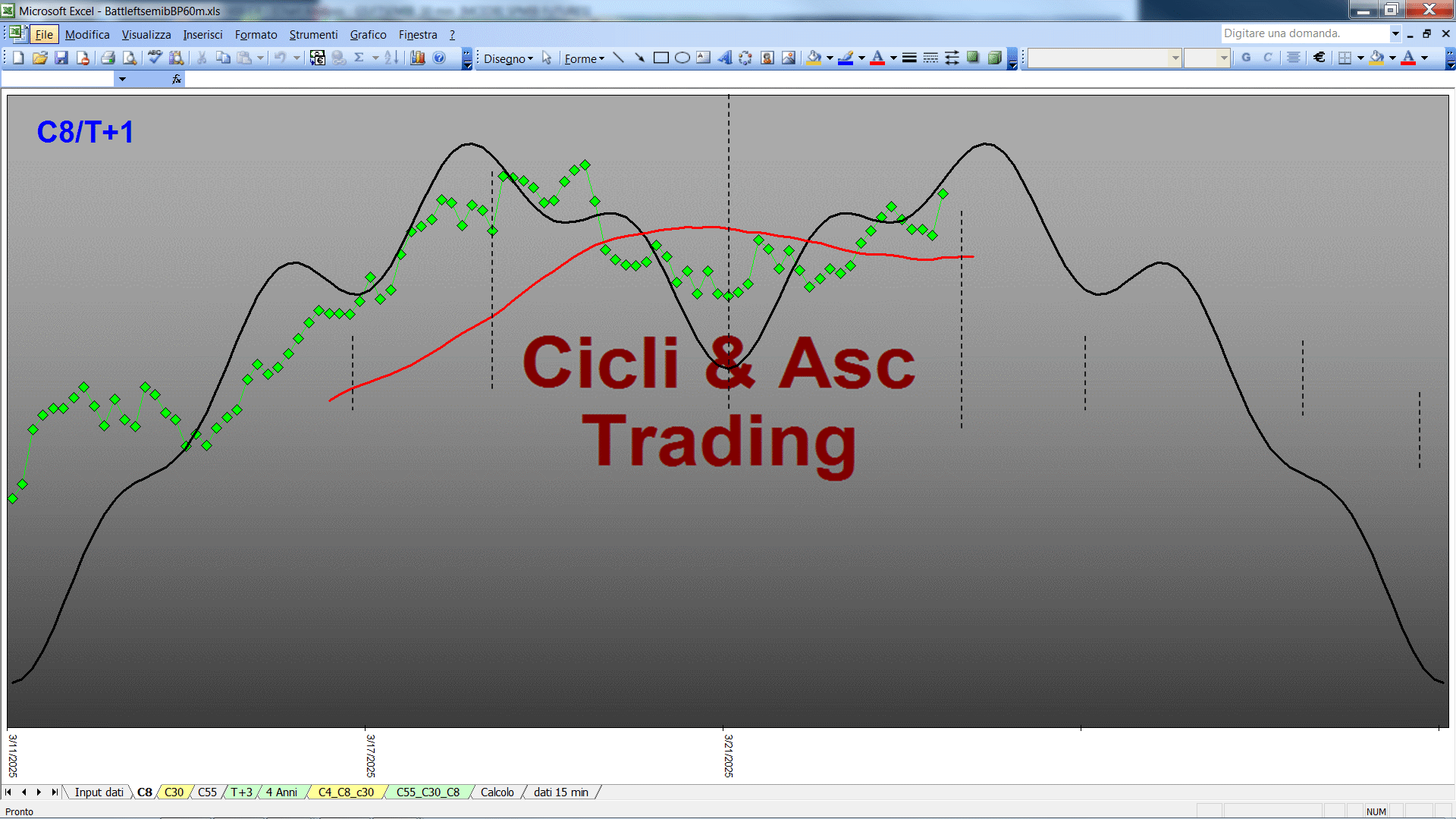Open the Grafico menu
Image resolution: width=1456 pixels, height=819 pixels.
368,34
